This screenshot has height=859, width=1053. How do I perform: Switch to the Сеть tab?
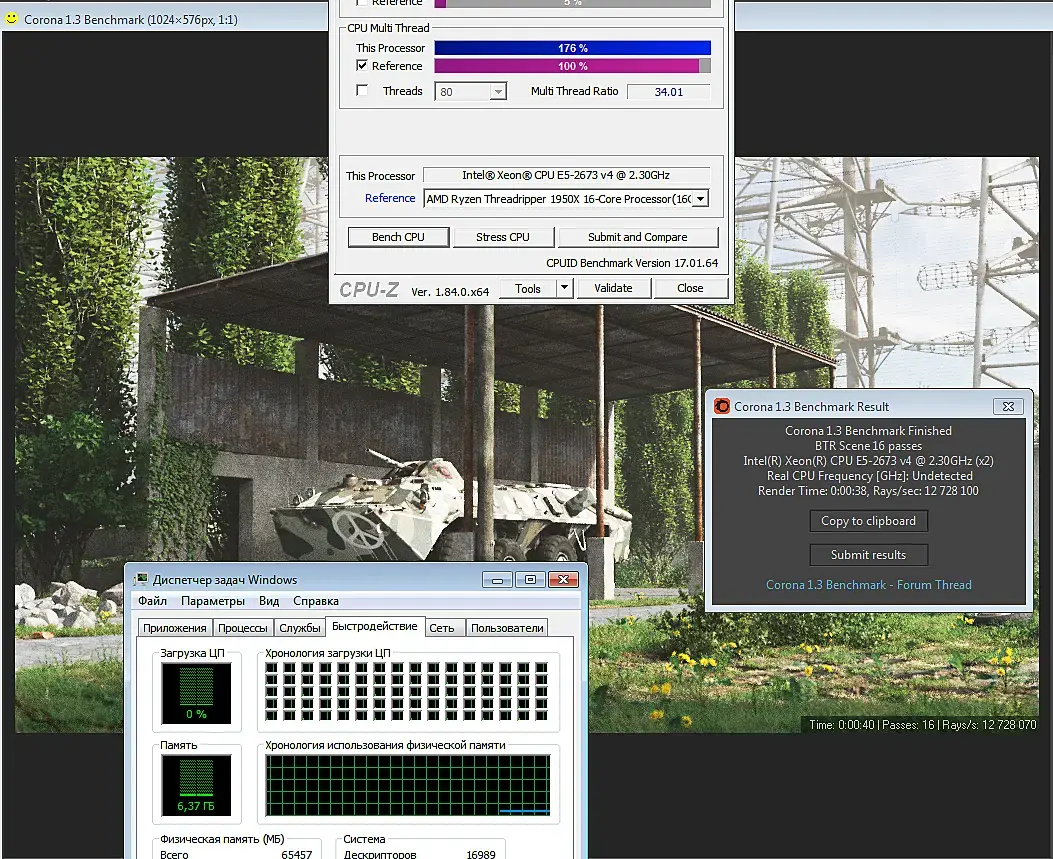[442, 628]
